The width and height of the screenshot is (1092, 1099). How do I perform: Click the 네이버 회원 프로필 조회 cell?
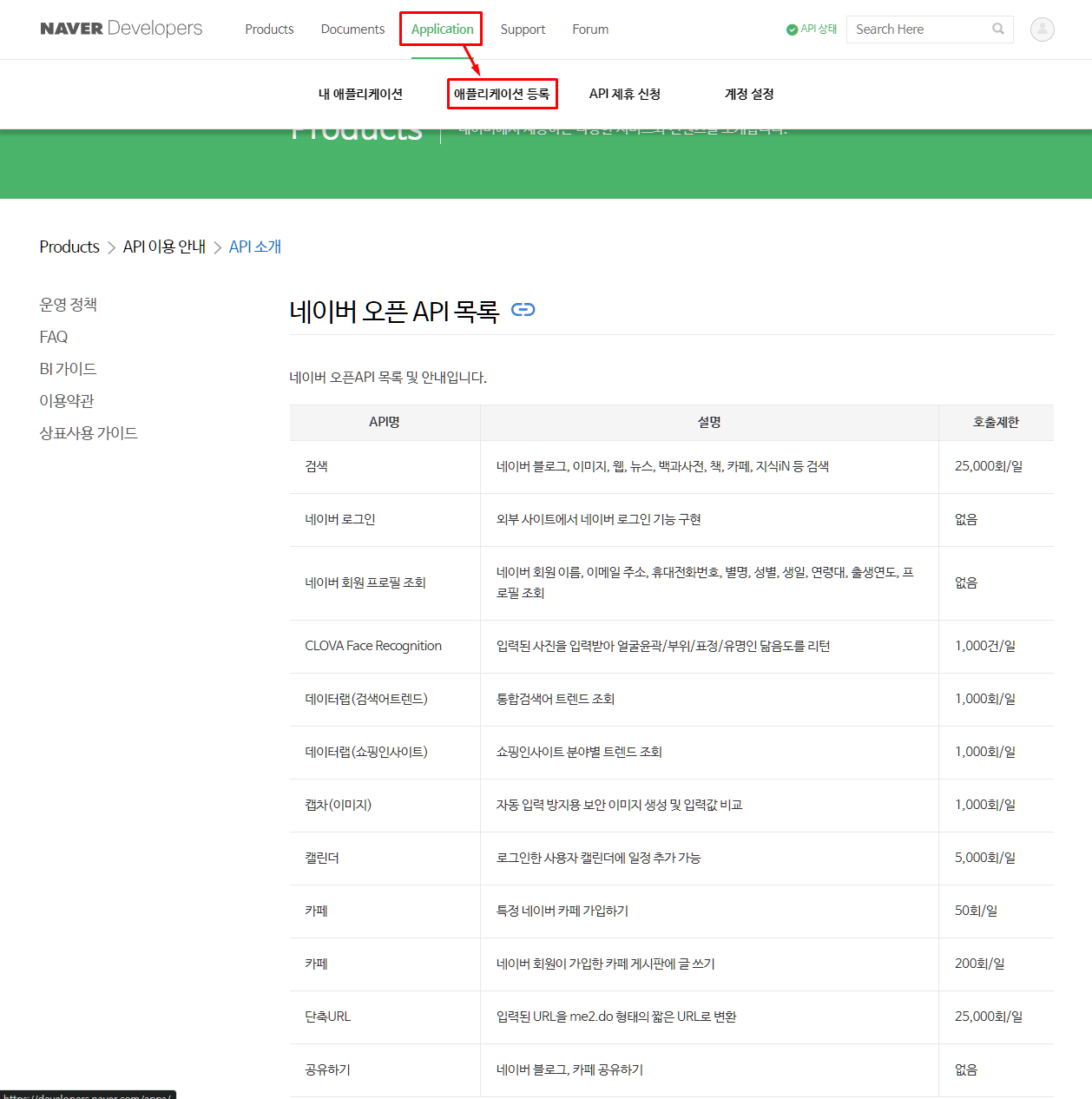pos(385,583)
